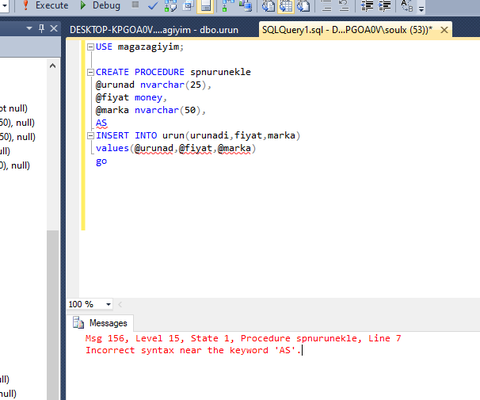The width and height of the screenshot is (480, 400).
Task: Collapse the USE magazagiyim code block
Action: click(90, 47)
